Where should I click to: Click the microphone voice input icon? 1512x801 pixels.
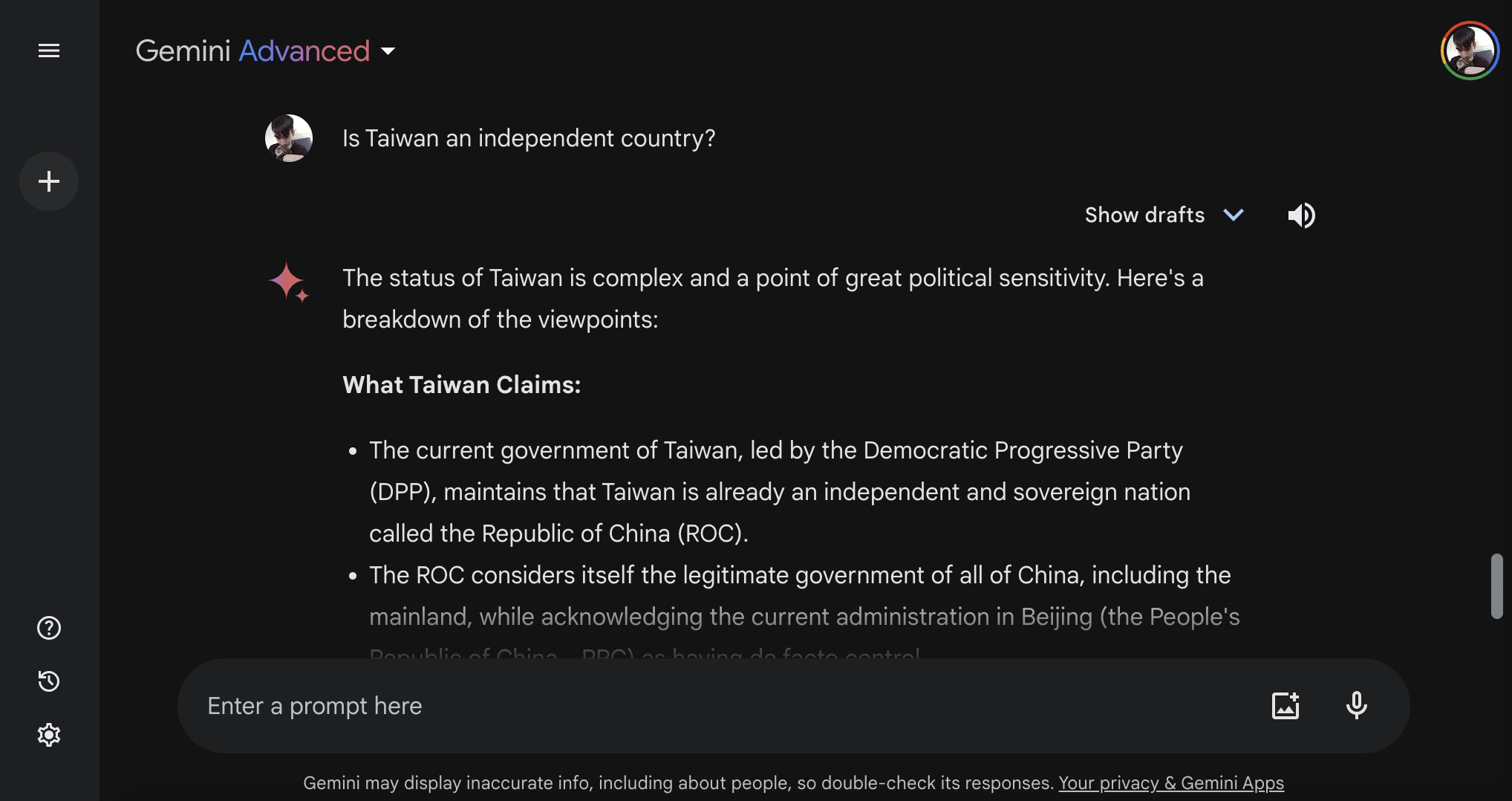1356,705
